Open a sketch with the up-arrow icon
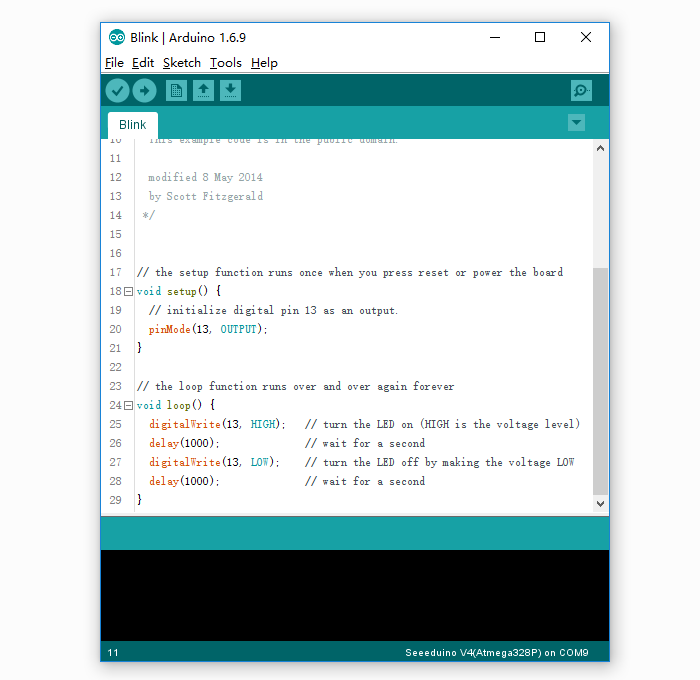 203,91
